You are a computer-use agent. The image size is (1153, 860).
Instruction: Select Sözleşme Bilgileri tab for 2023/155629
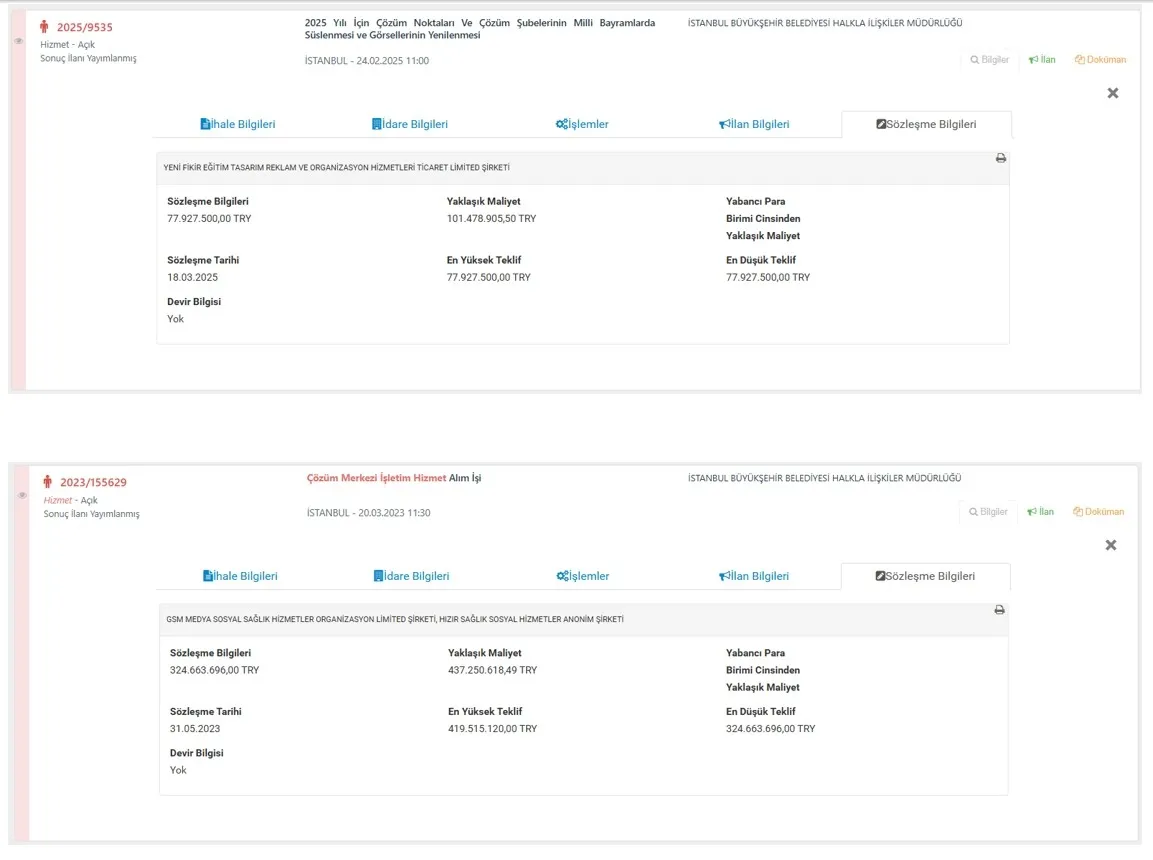coord(925,576)
